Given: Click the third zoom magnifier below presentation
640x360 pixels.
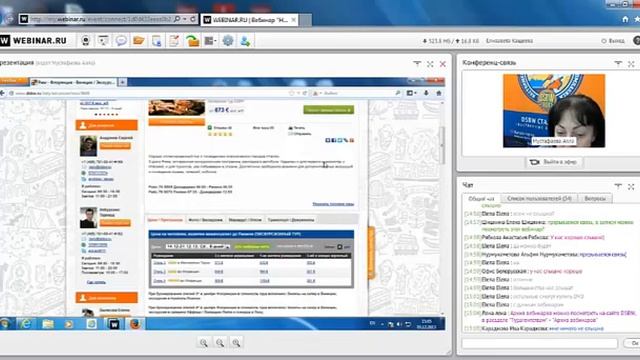Looking at the screenshot, I should (236, 343).
